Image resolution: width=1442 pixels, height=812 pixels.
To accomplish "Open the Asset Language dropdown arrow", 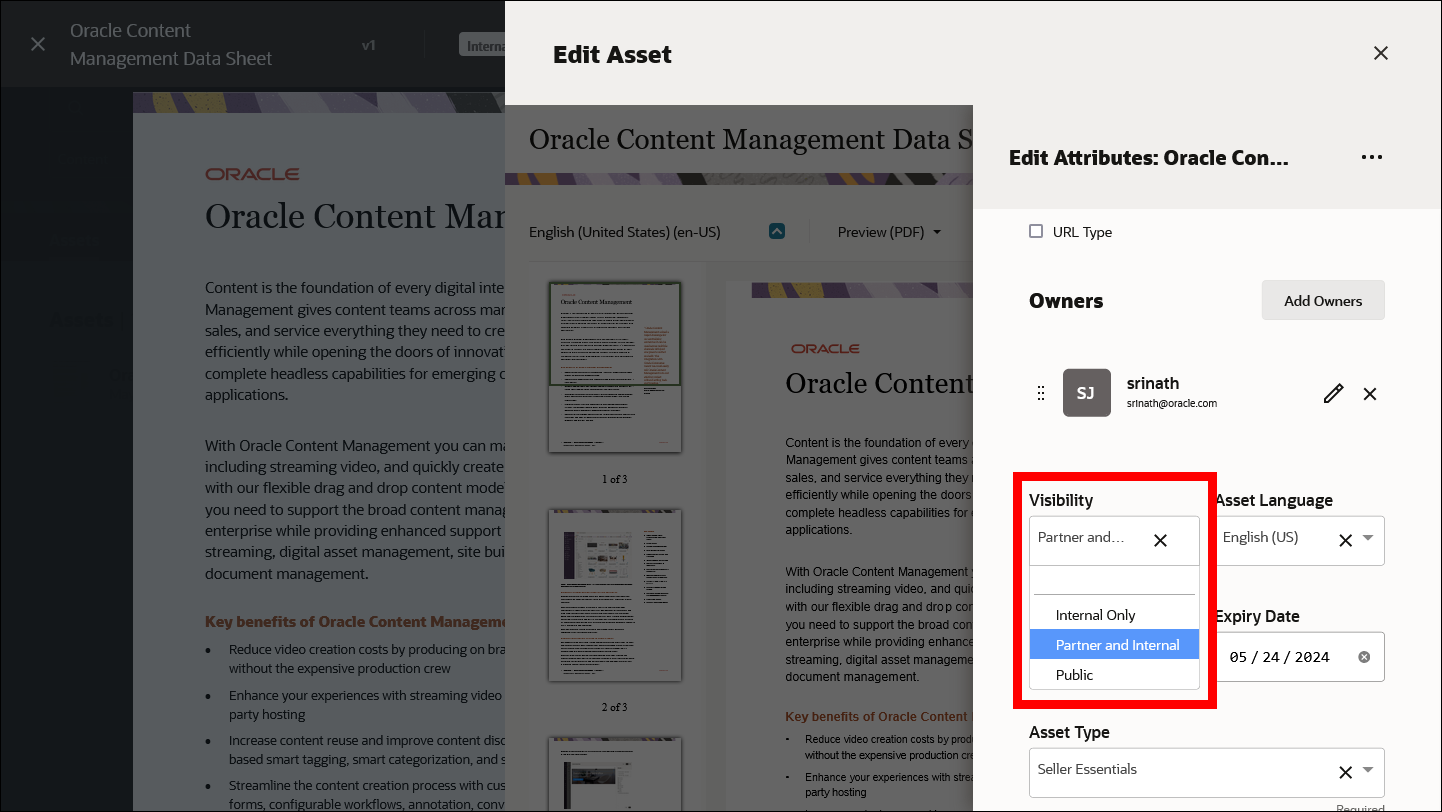I will (1368, 540).
